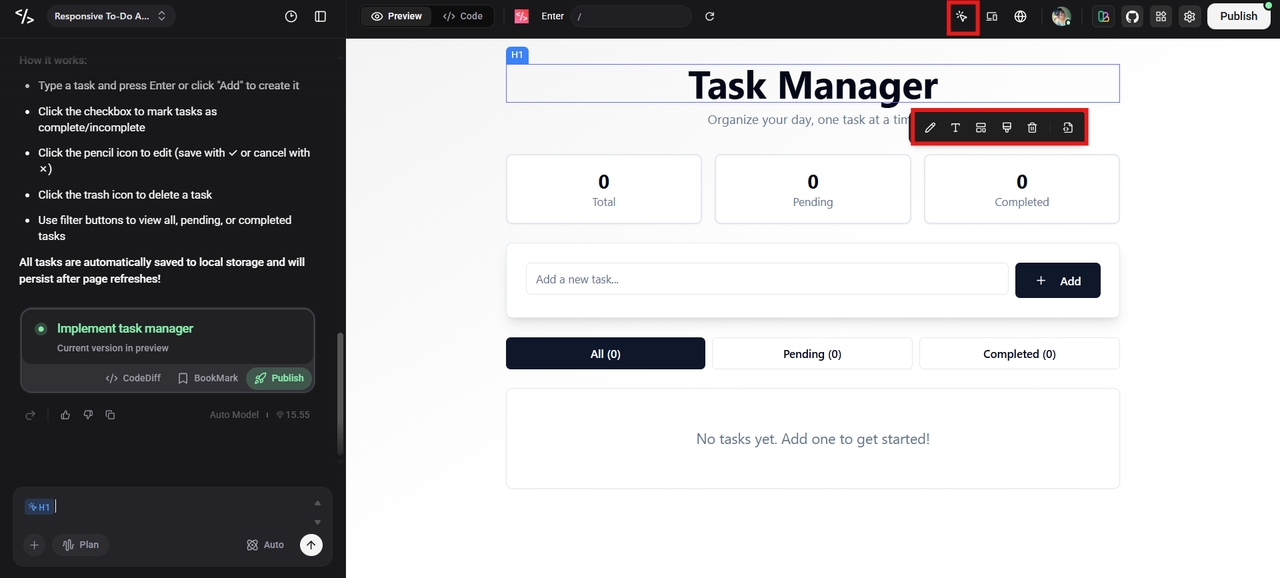Click the chat panel vertical scrollbar
Image resolution: width=1280 pixels, height=578 pixels.
click(x=340, y=394)
